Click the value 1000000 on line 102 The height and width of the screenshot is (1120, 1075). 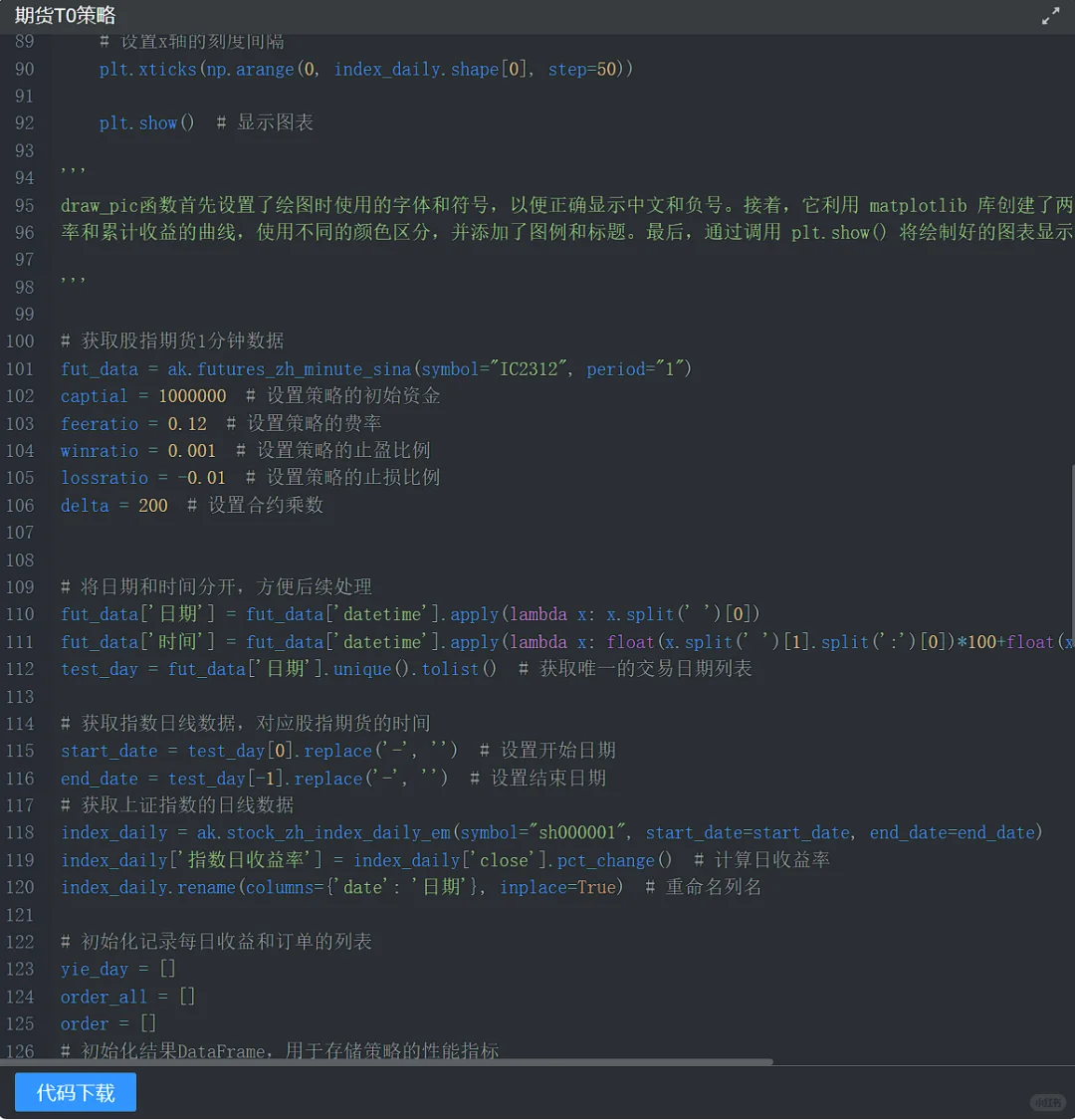click(x=192, y=396)
